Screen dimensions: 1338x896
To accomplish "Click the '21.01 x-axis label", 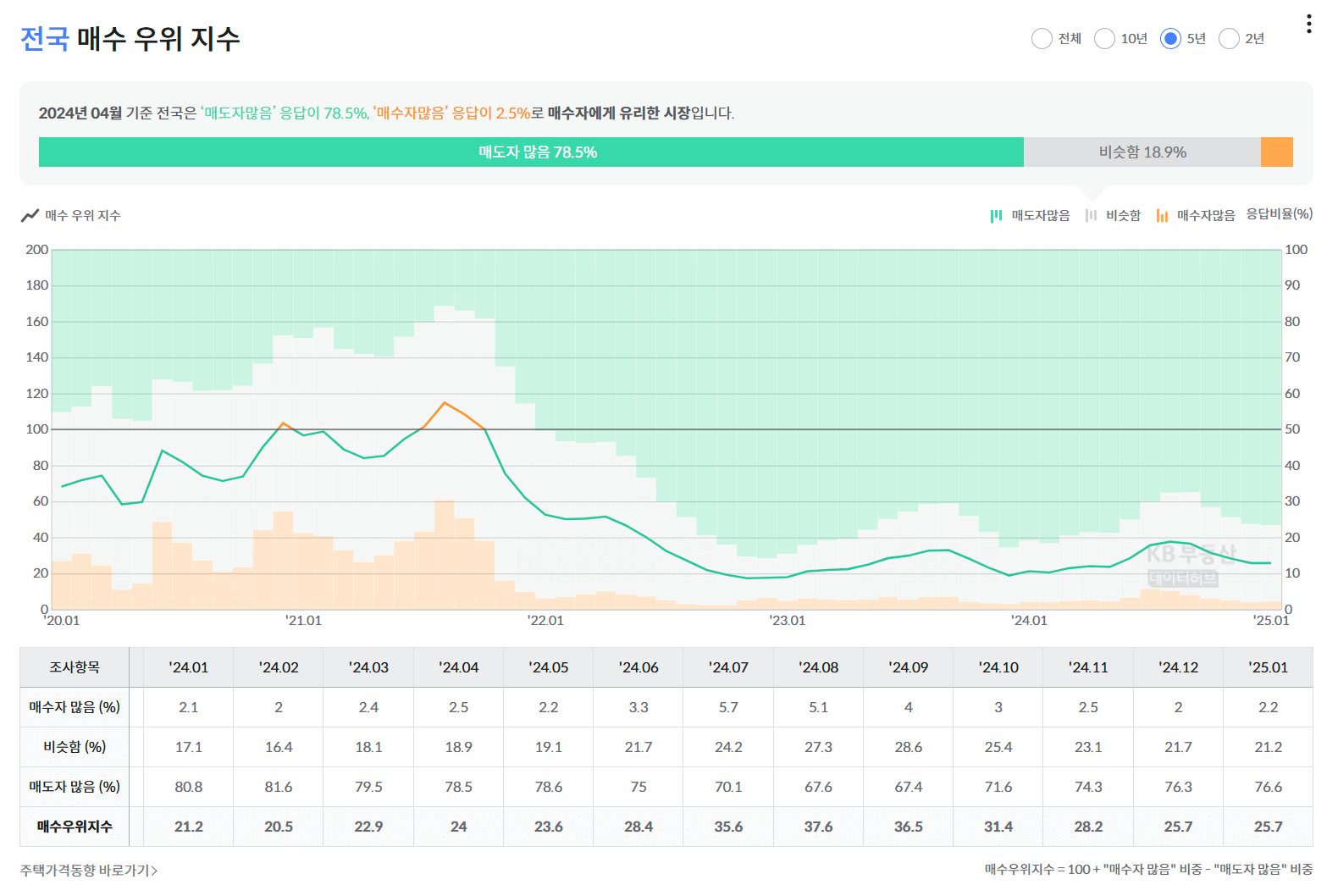I will tap(303, 621).
